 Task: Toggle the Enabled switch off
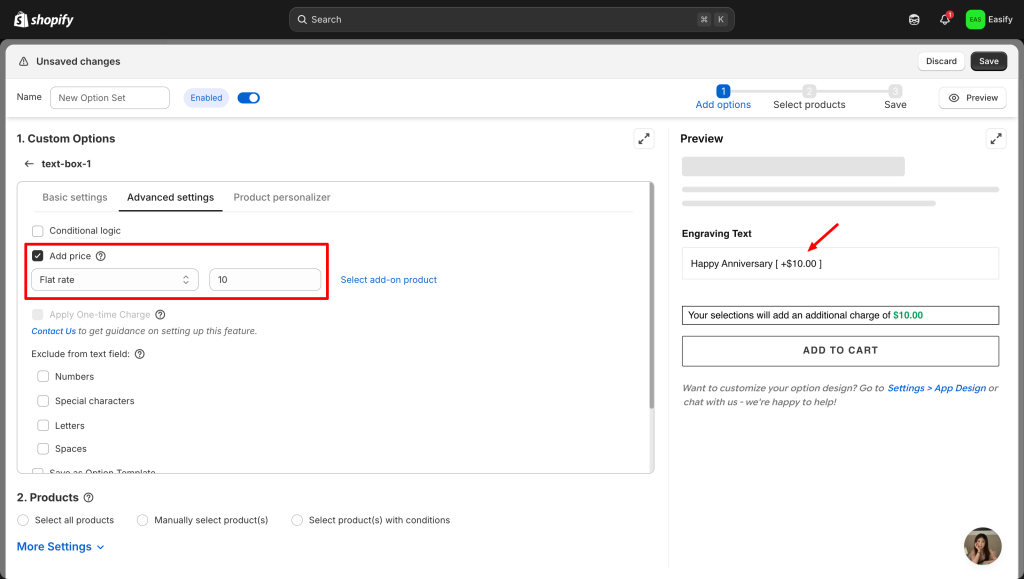(248, 98)
